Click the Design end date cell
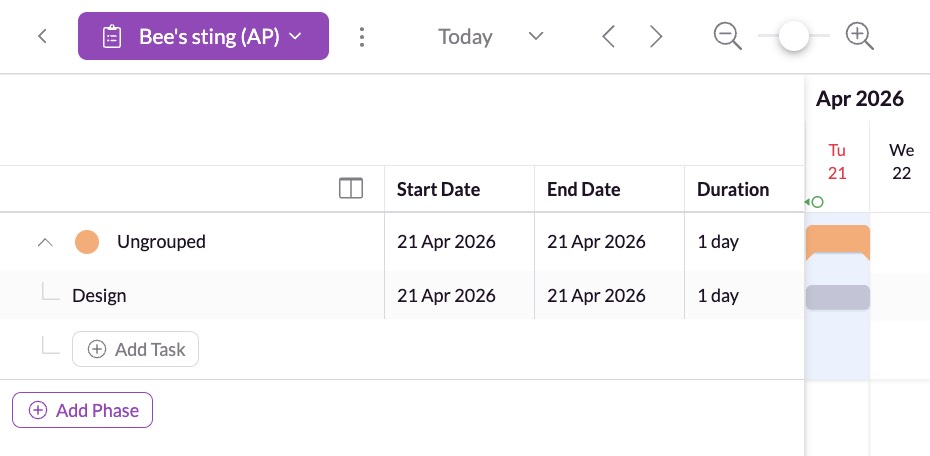This screenshot has height=456, width=930. pyautogui.click(x=596, y=296)
